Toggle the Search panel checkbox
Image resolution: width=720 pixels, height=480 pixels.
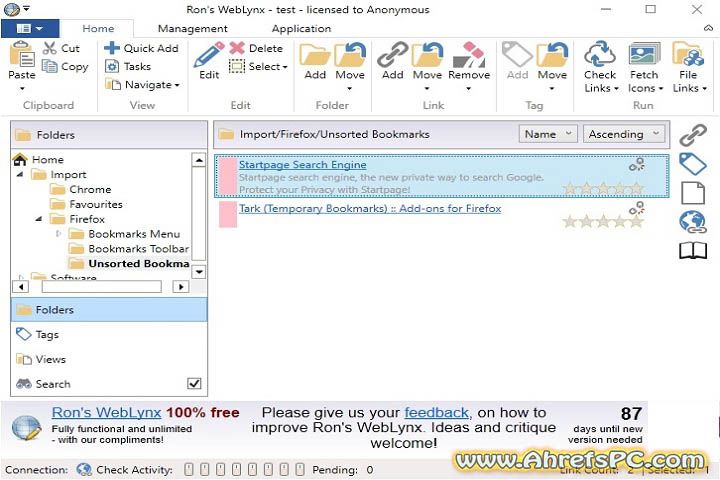(194, 383)
